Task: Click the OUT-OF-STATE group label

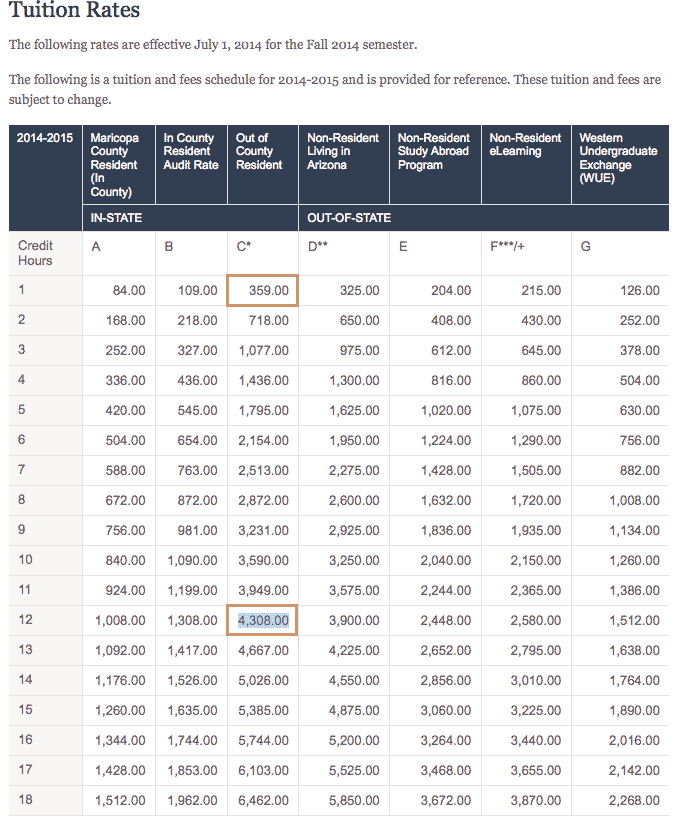Action: tap(349, 218)
